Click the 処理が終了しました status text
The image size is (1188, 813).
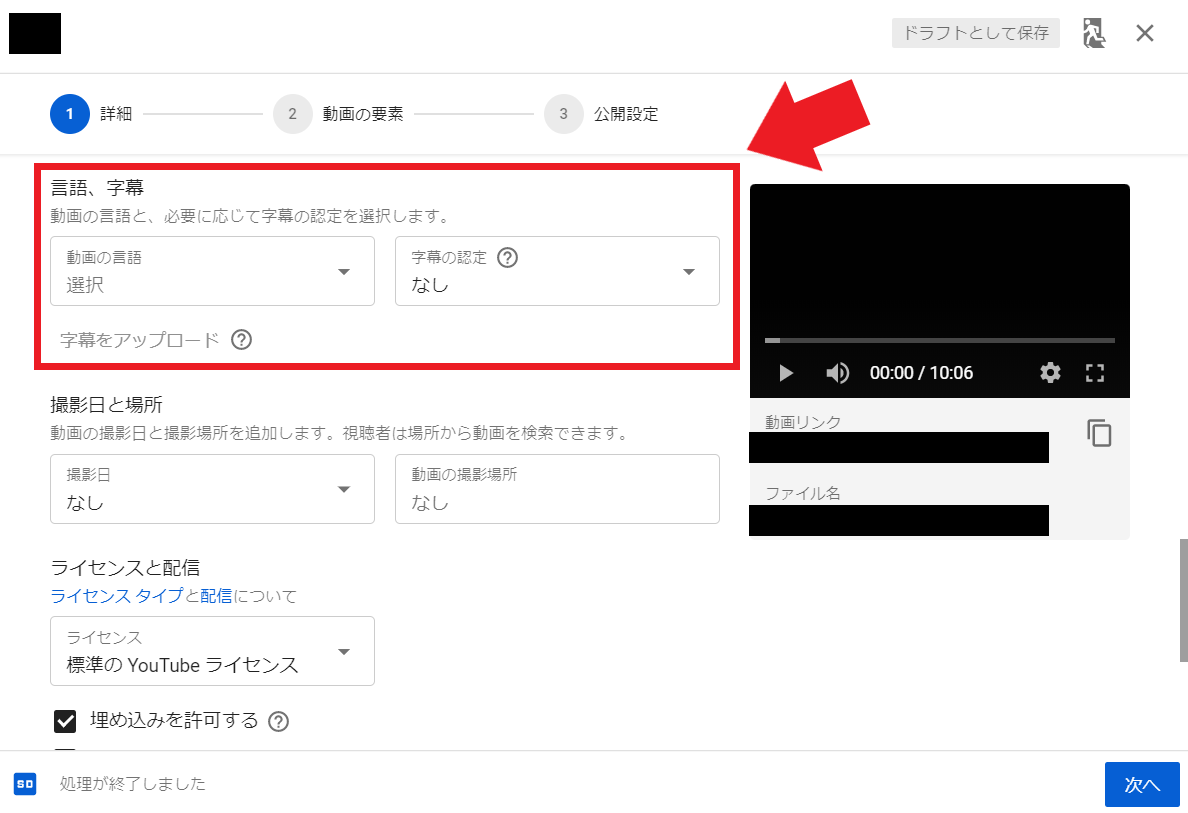point(133,784)
